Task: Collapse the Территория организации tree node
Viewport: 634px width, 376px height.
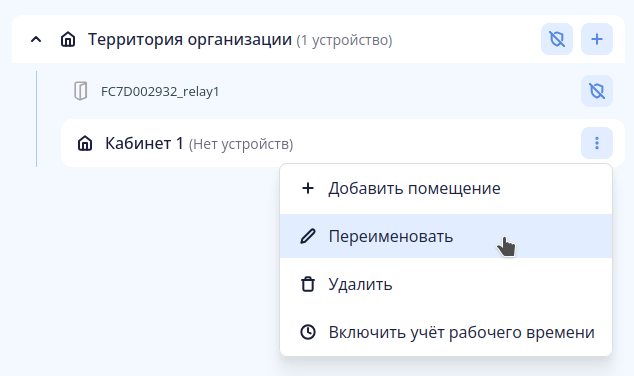Action: (x=36, y=40)
